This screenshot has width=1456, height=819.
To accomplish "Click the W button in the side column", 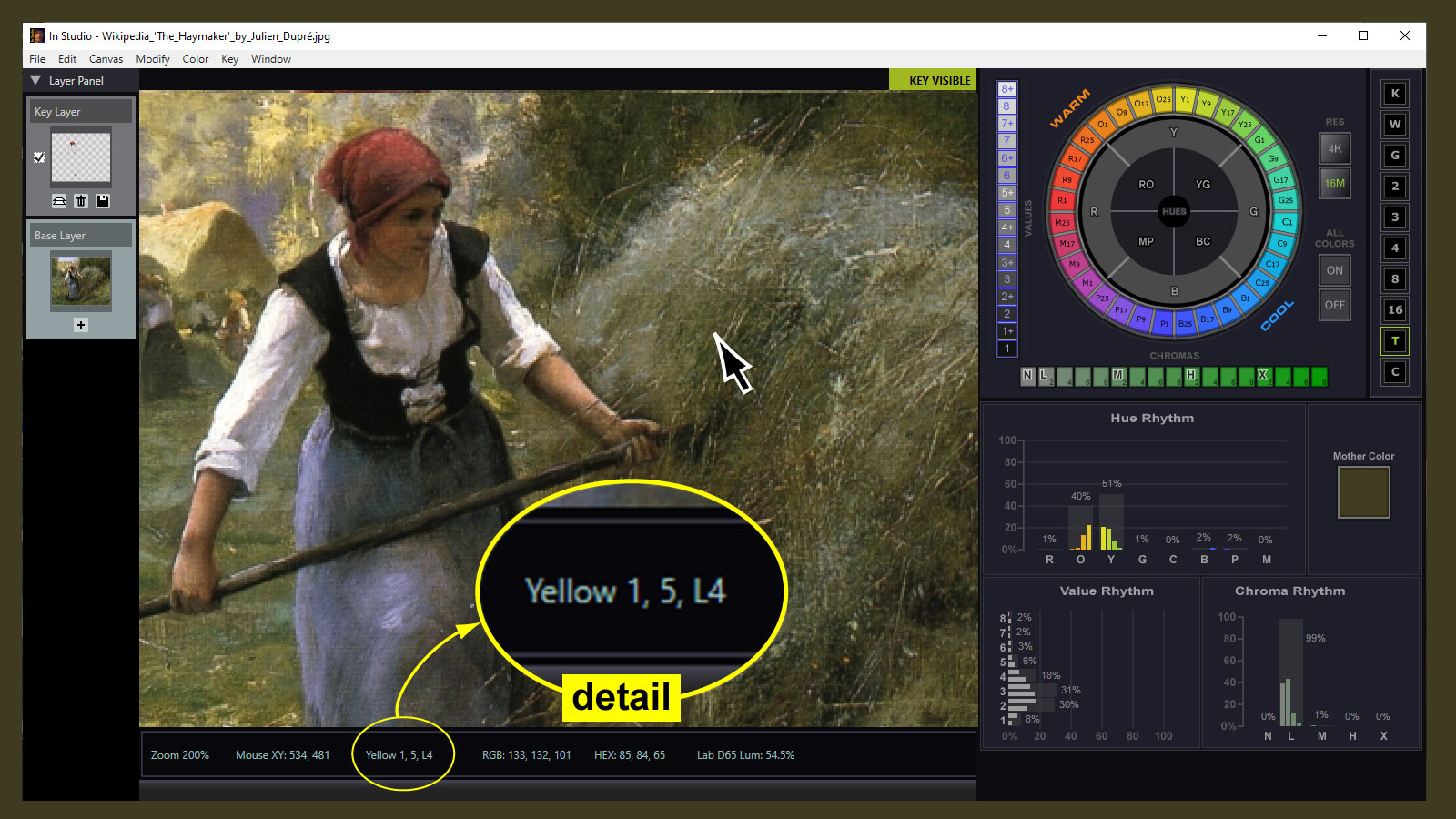I will coord(1395,125).
